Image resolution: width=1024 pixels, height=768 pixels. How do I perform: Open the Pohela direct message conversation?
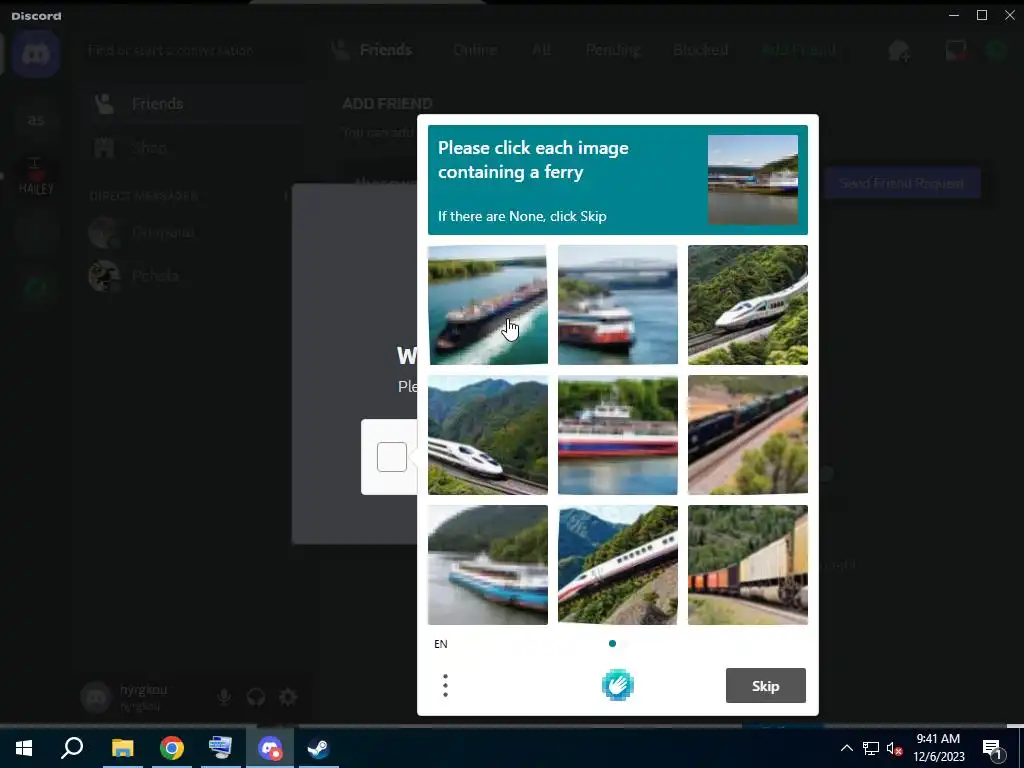point(194,276)
